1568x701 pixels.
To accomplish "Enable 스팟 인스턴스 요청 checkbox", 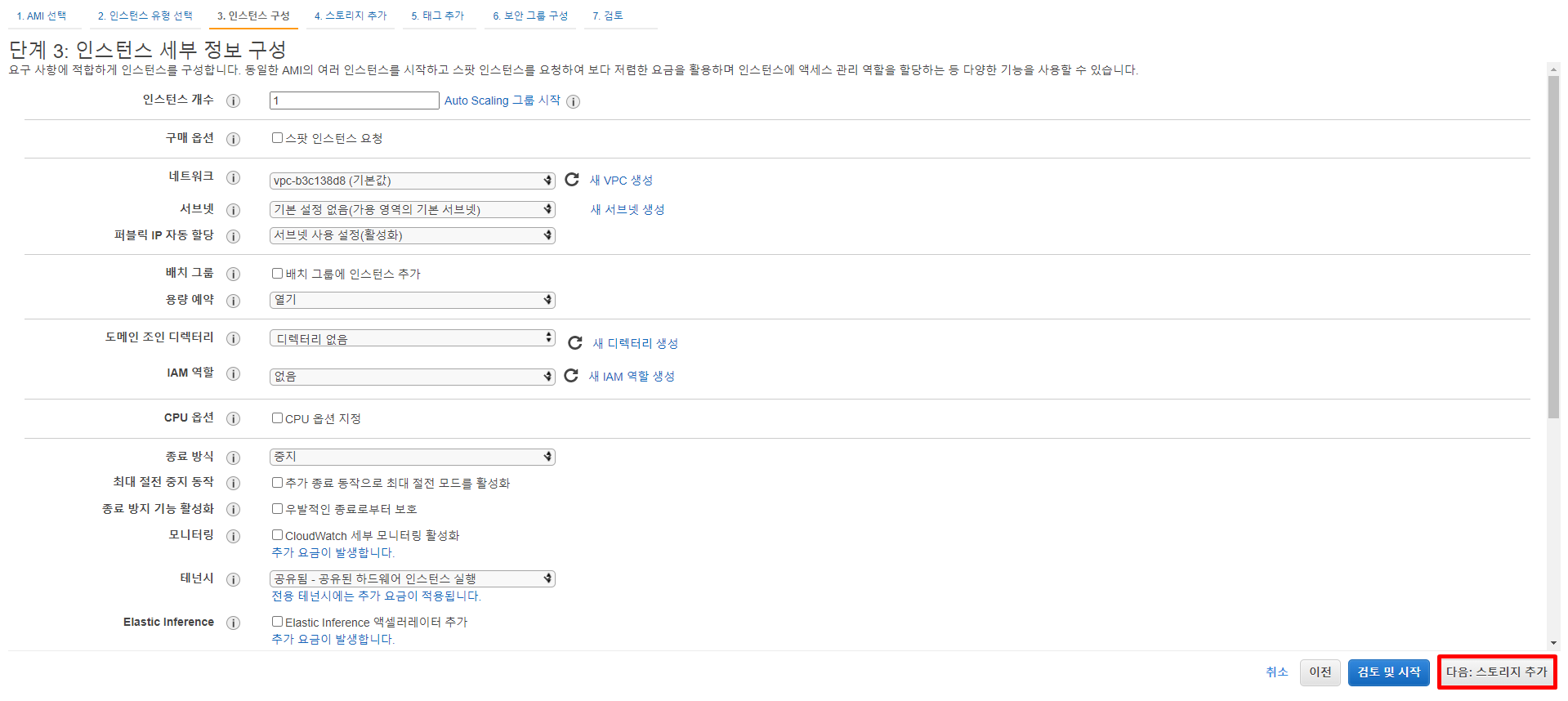I will [277, 138].
